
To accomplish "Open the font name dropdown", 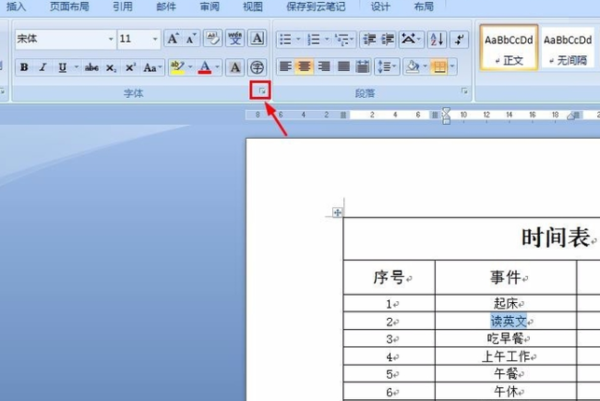I will 111,39.
